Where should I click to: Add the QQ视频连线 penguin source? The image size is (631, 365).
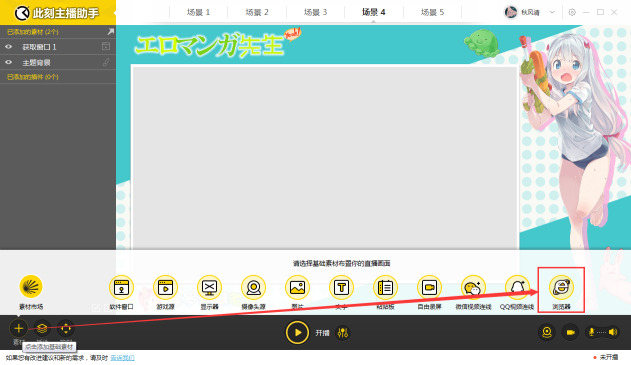517,288
